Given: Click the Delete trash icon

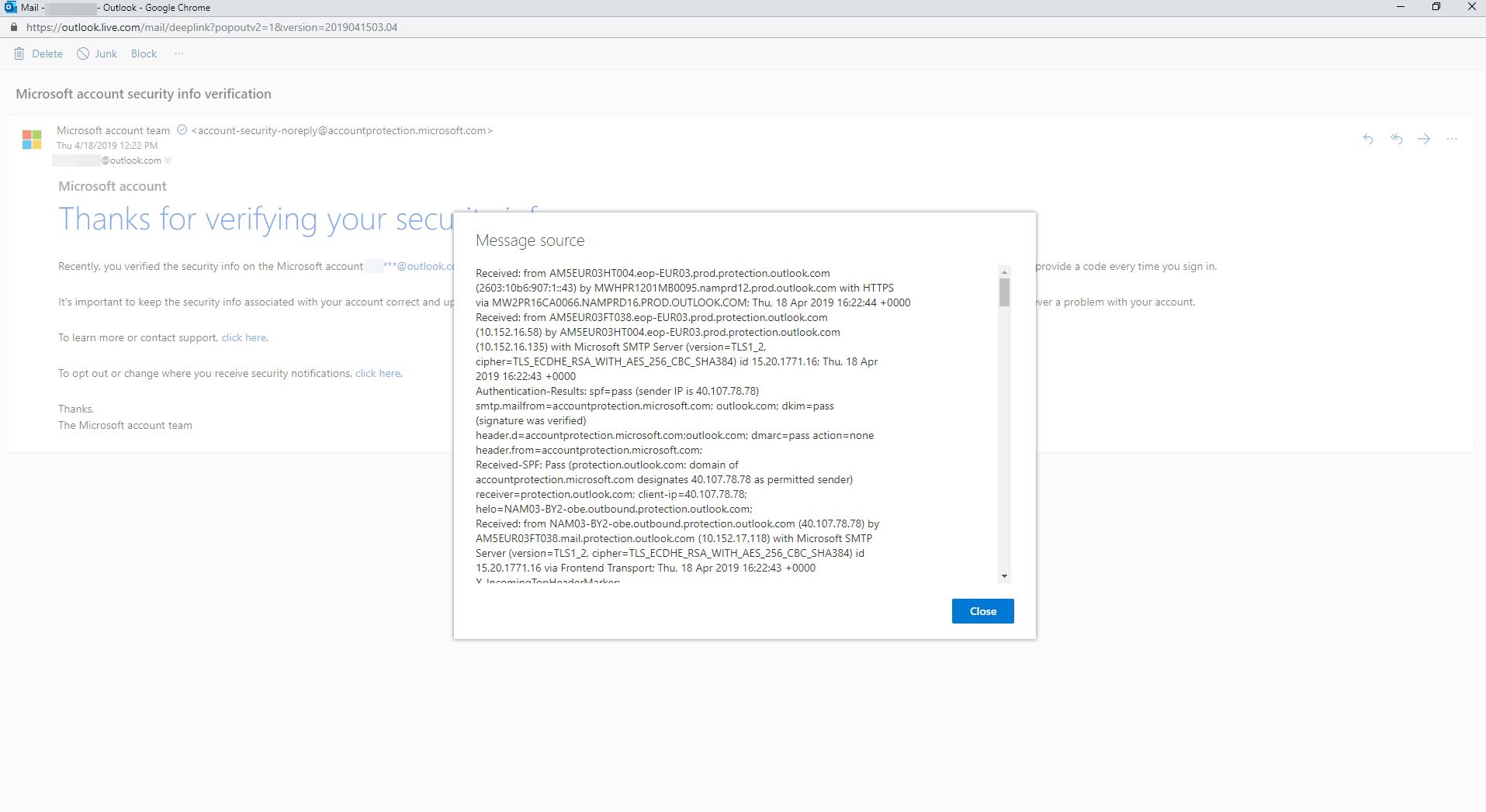Looking at the screenshot, I should (x=19, y=54).
